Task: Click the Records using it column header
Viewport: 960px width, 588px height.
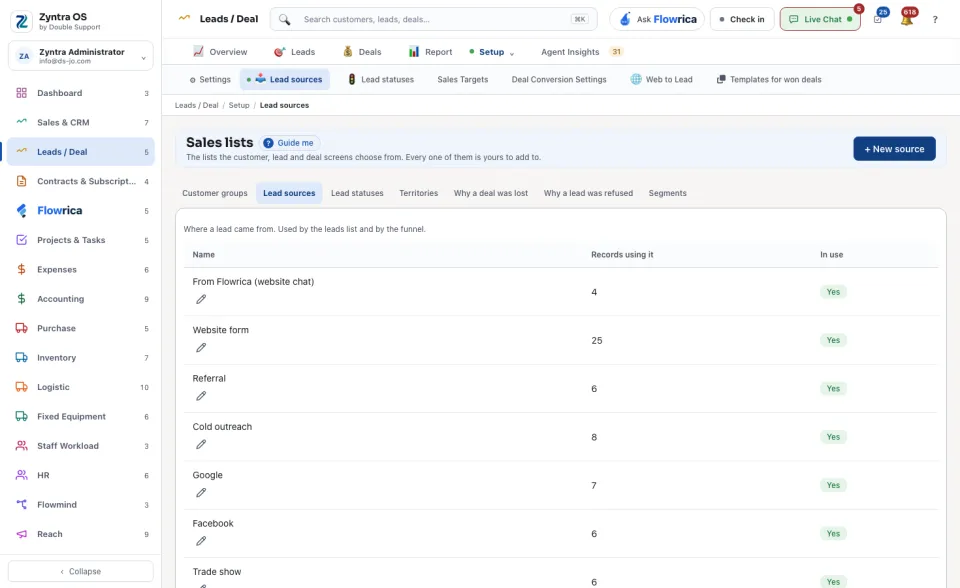Action: [622, 255]
